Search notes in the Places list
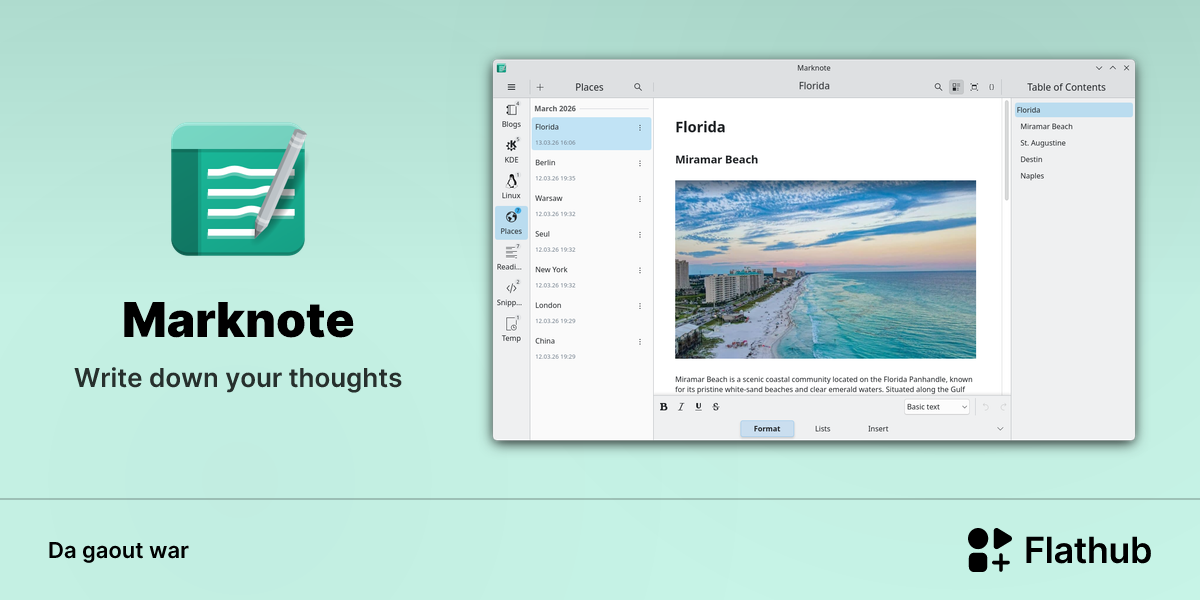 click(638, 87)
